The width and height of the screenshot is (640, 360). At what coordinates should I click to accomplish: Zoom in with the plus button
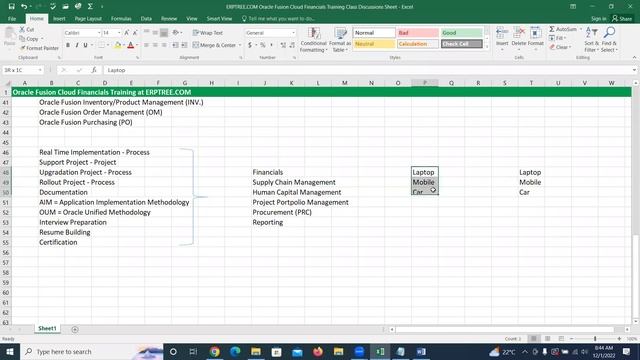tap(619, 339)
